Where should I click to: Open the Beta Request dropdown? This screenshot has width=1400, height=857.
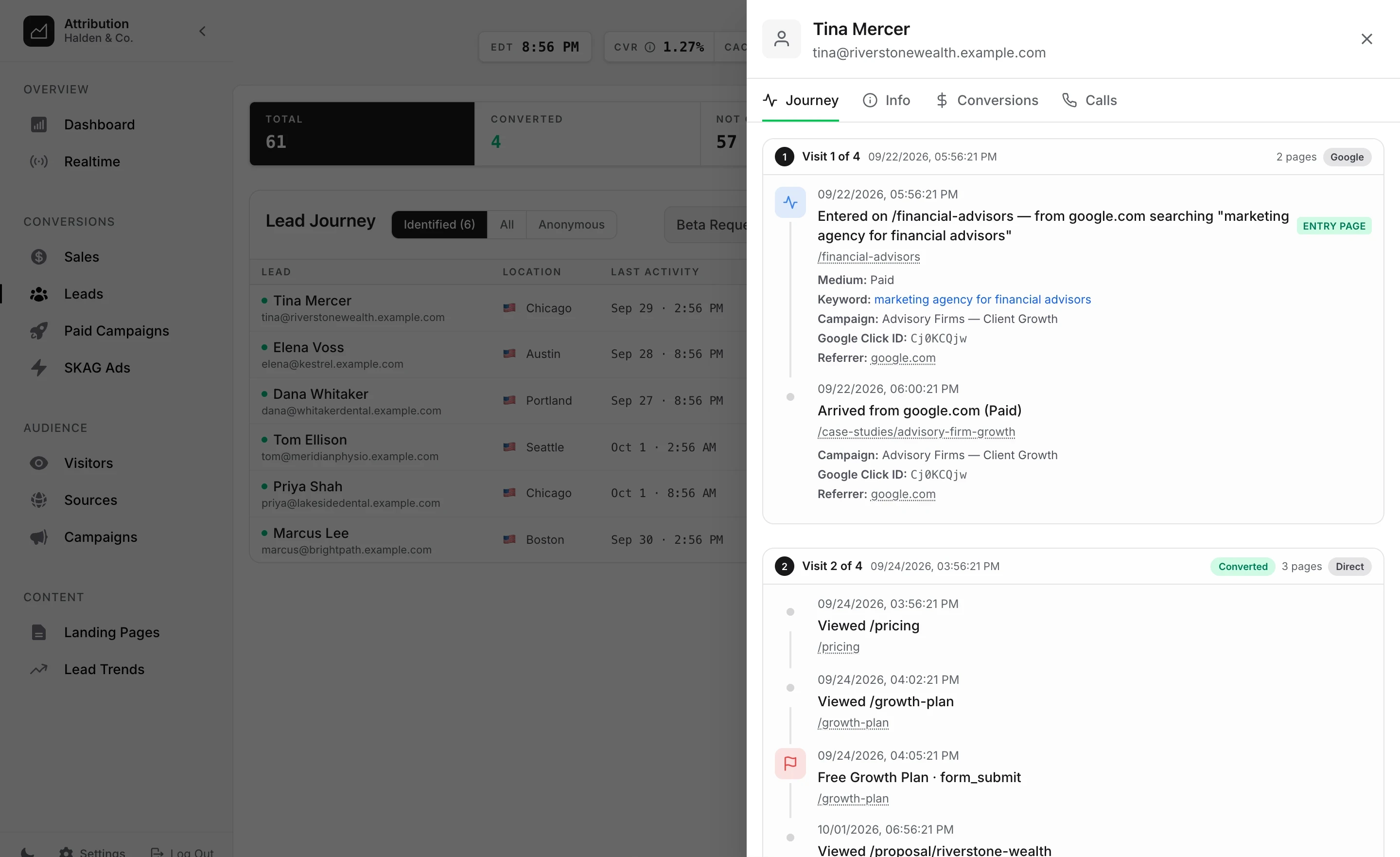point(706,225)
